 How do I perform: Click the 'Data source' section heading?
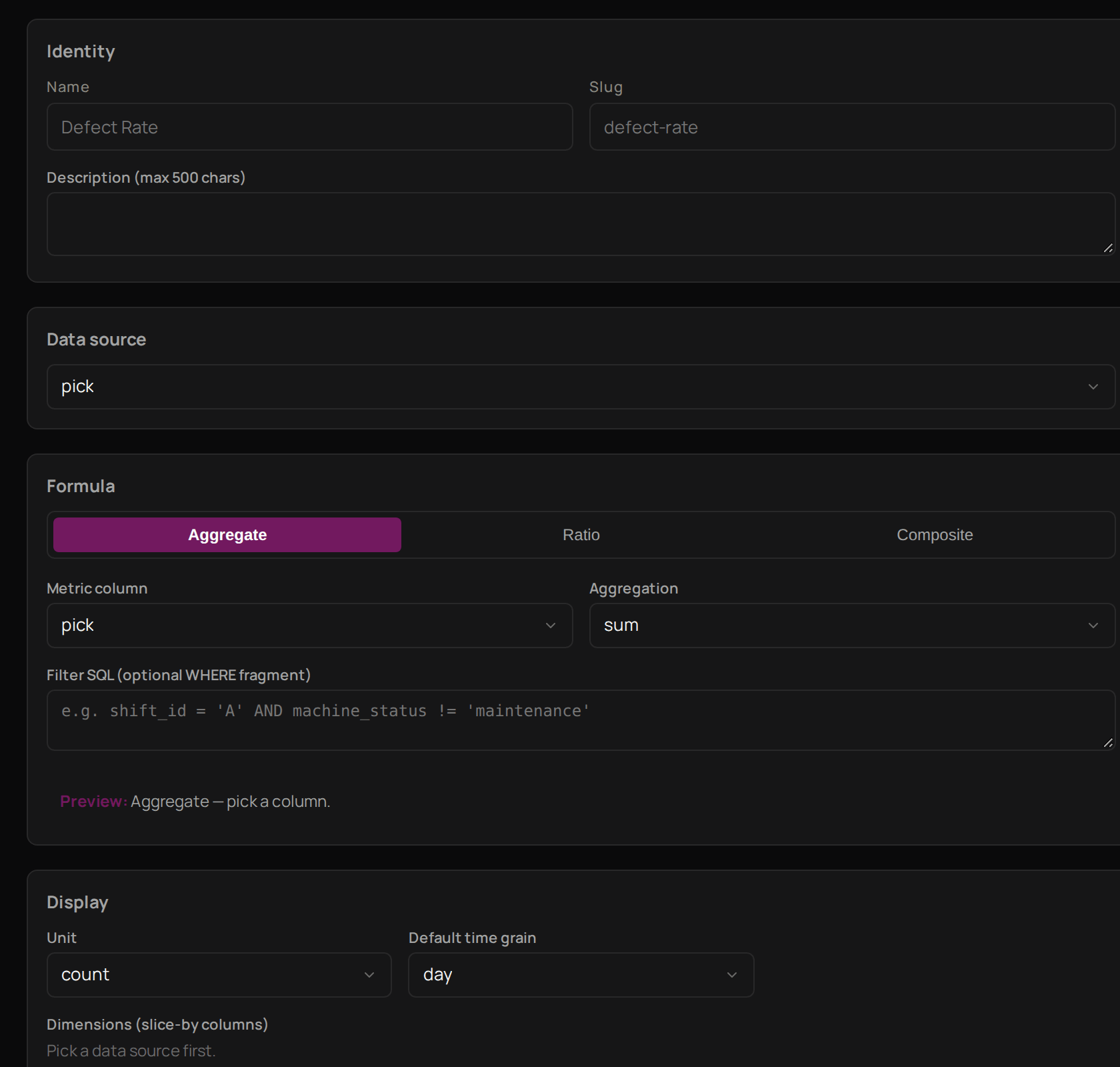[x=96, y=339]
